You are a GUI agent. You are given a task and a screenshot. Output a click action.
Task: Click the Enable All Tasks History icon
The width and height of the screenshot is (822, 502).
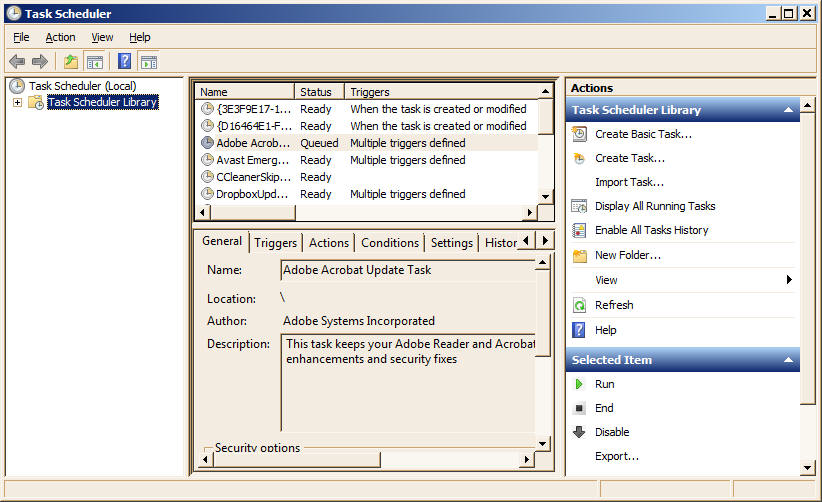point(579,230)
